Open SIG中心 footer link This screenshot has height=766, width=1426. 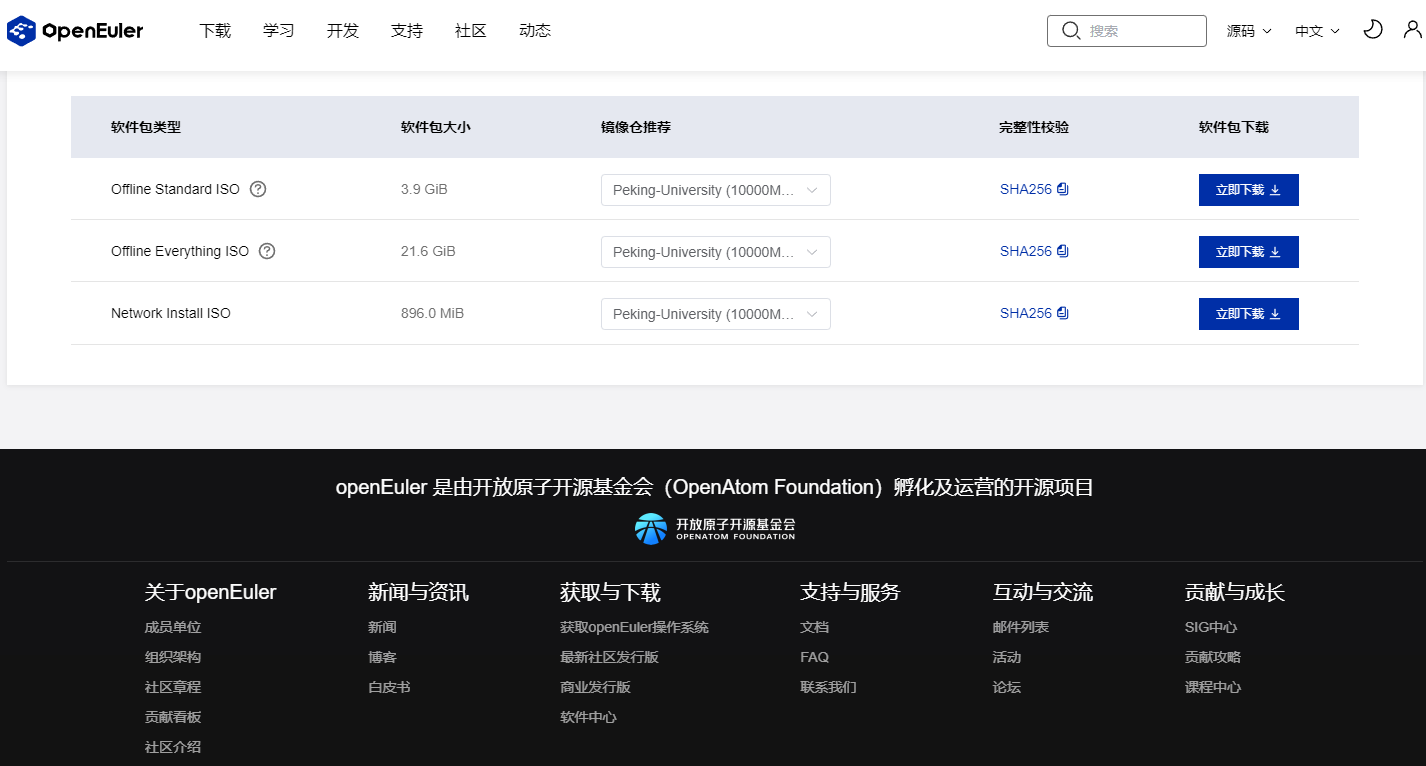pyautogui.click(x=1211, y=627)
